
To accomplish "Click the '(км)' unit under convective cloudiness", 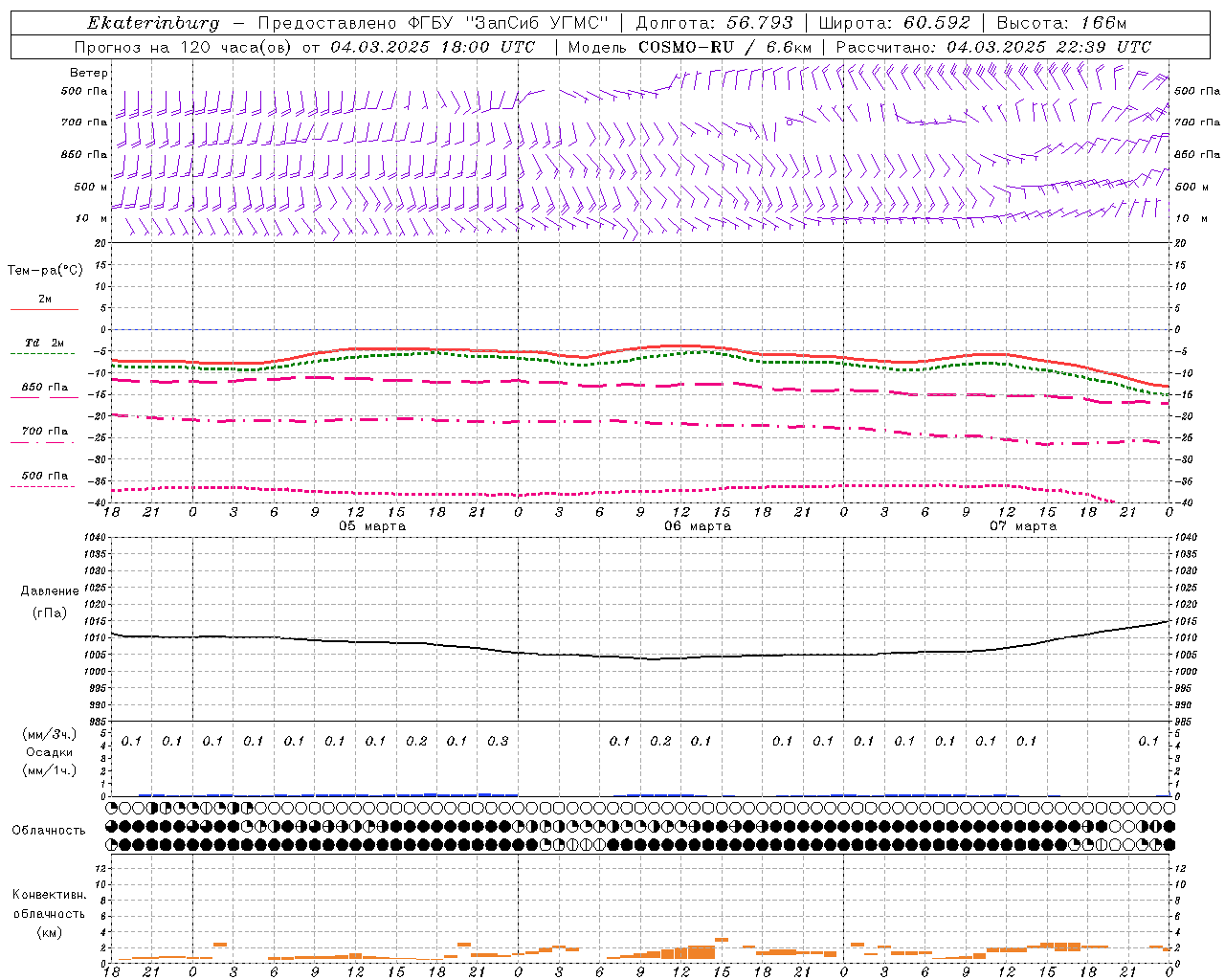I will (49, 932).
